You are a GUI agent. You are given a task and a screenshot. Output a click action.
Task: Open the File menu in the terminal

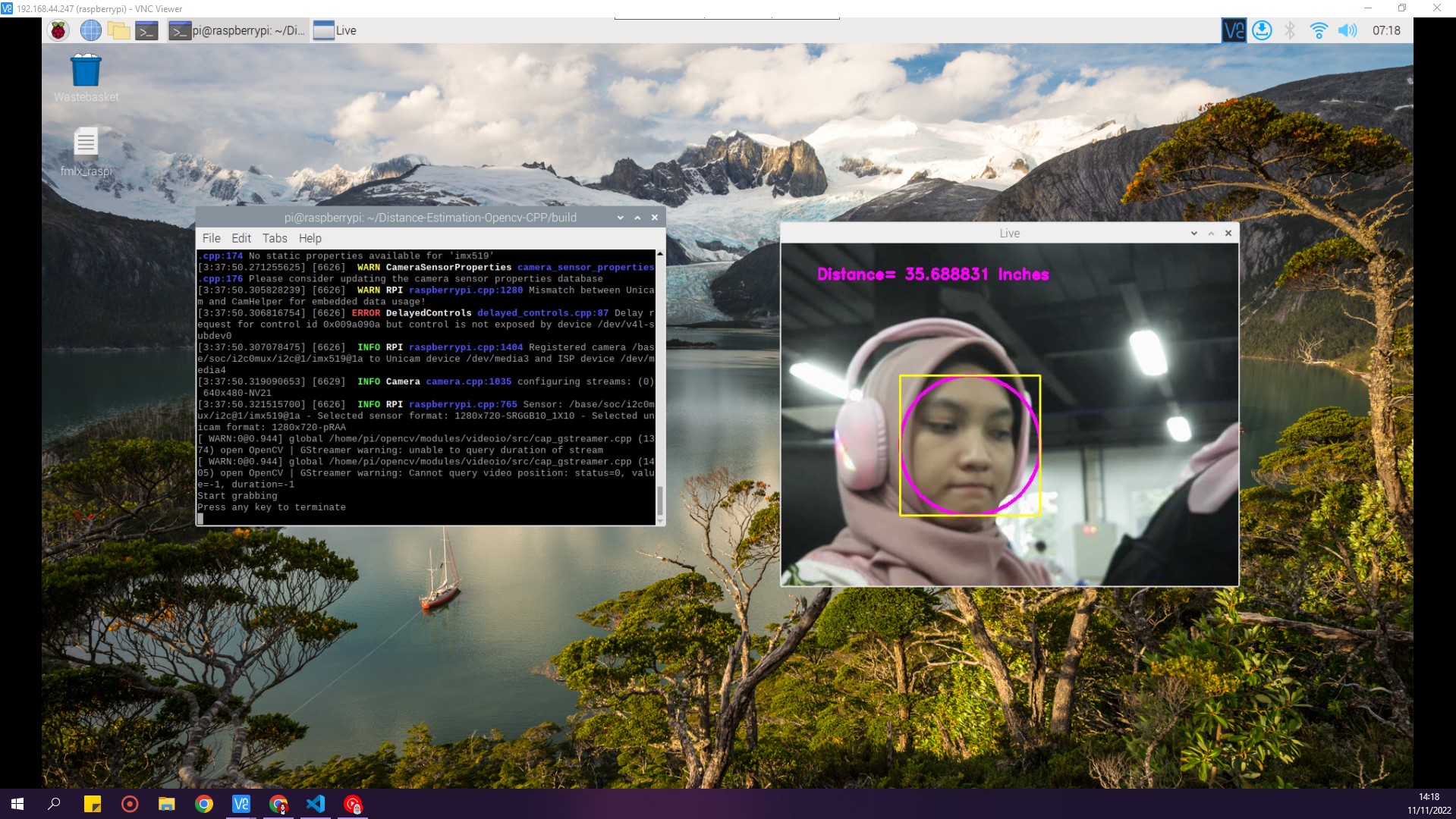point(211,238)
